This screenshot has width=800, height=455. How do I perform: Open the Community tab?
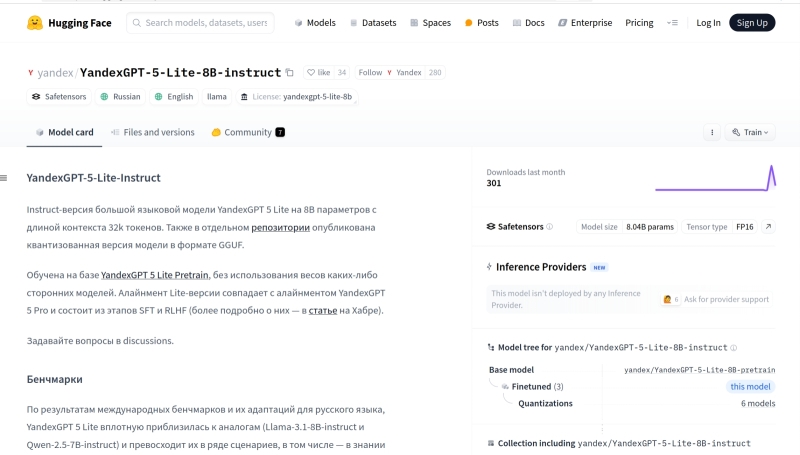pyautogui.click(x=248, y=132)
